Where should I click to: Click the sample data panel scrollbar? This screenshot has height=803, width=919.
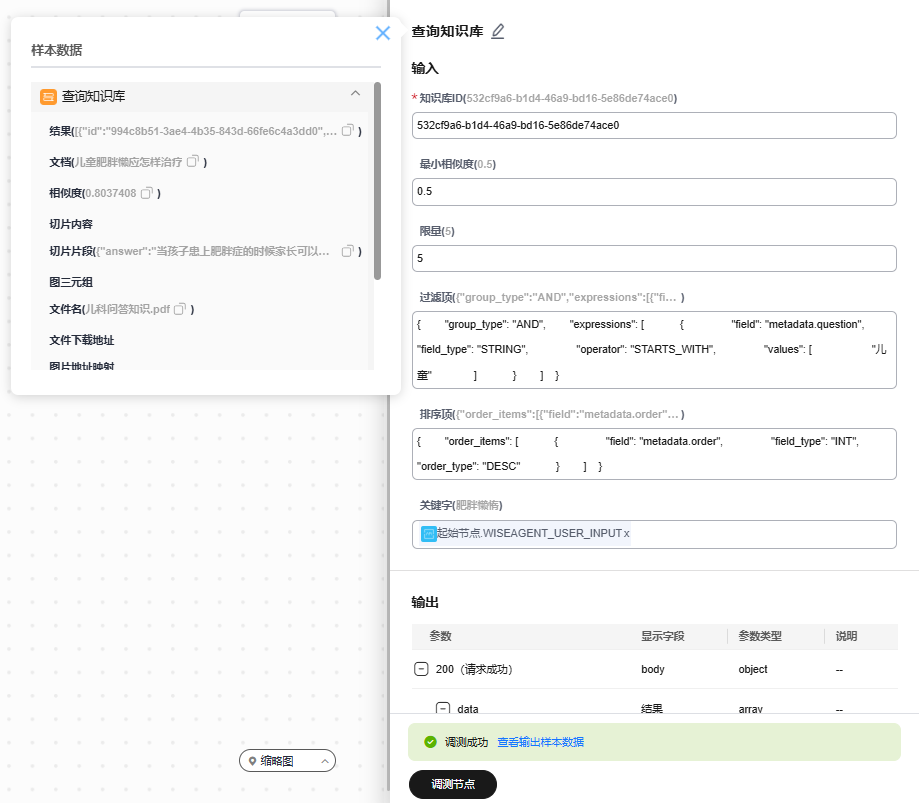click(377, 180)
